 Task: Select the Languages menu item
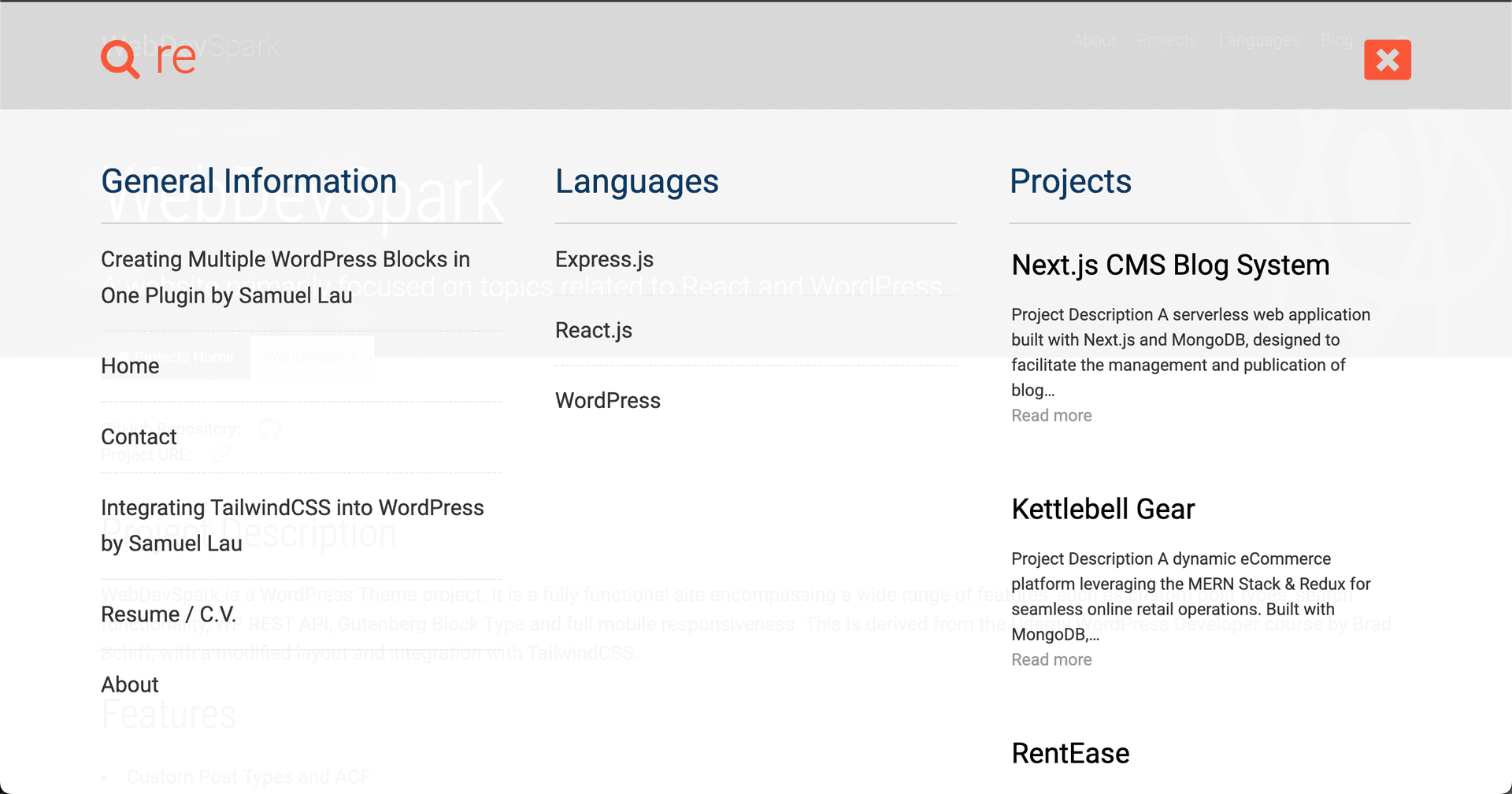1259,40
